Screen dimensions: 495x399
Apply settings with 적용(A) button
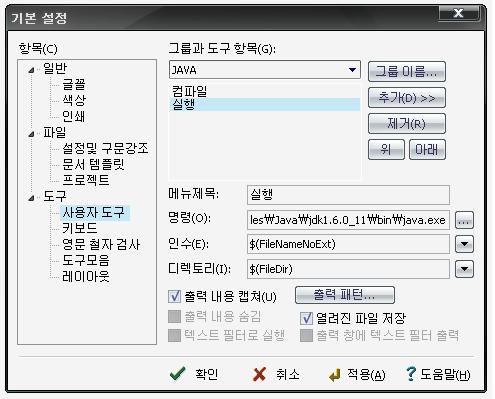pos(357,375)
